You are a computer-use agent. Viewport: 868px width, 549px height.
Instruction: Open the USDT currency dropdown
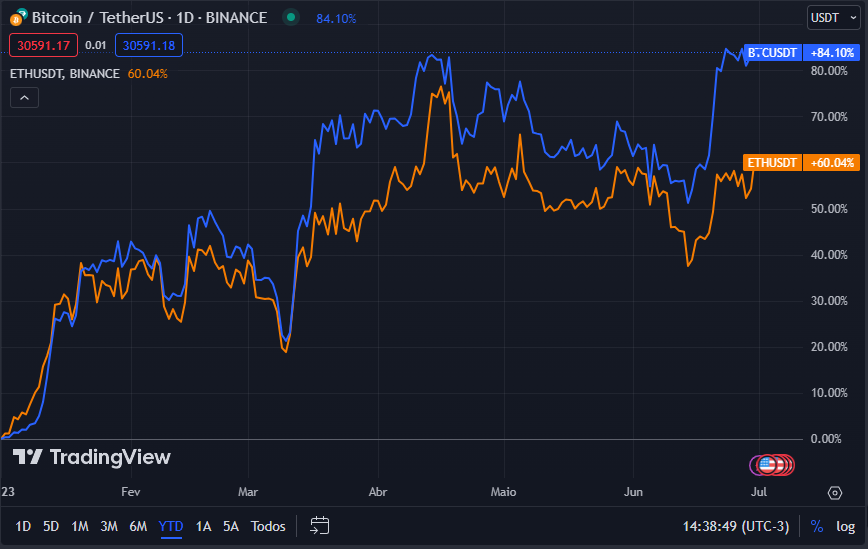834,18
